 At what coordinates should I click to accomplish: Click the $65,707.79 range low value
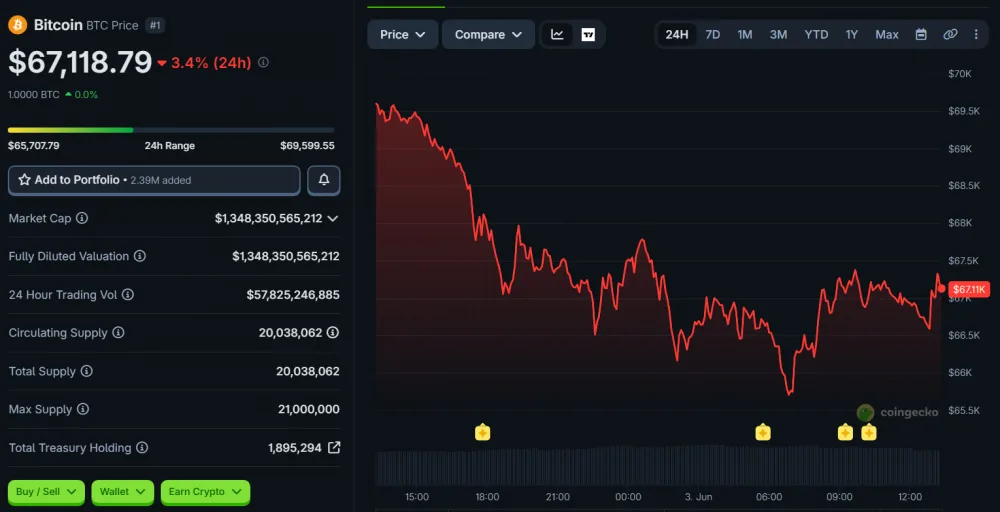(x=34, y=145)
